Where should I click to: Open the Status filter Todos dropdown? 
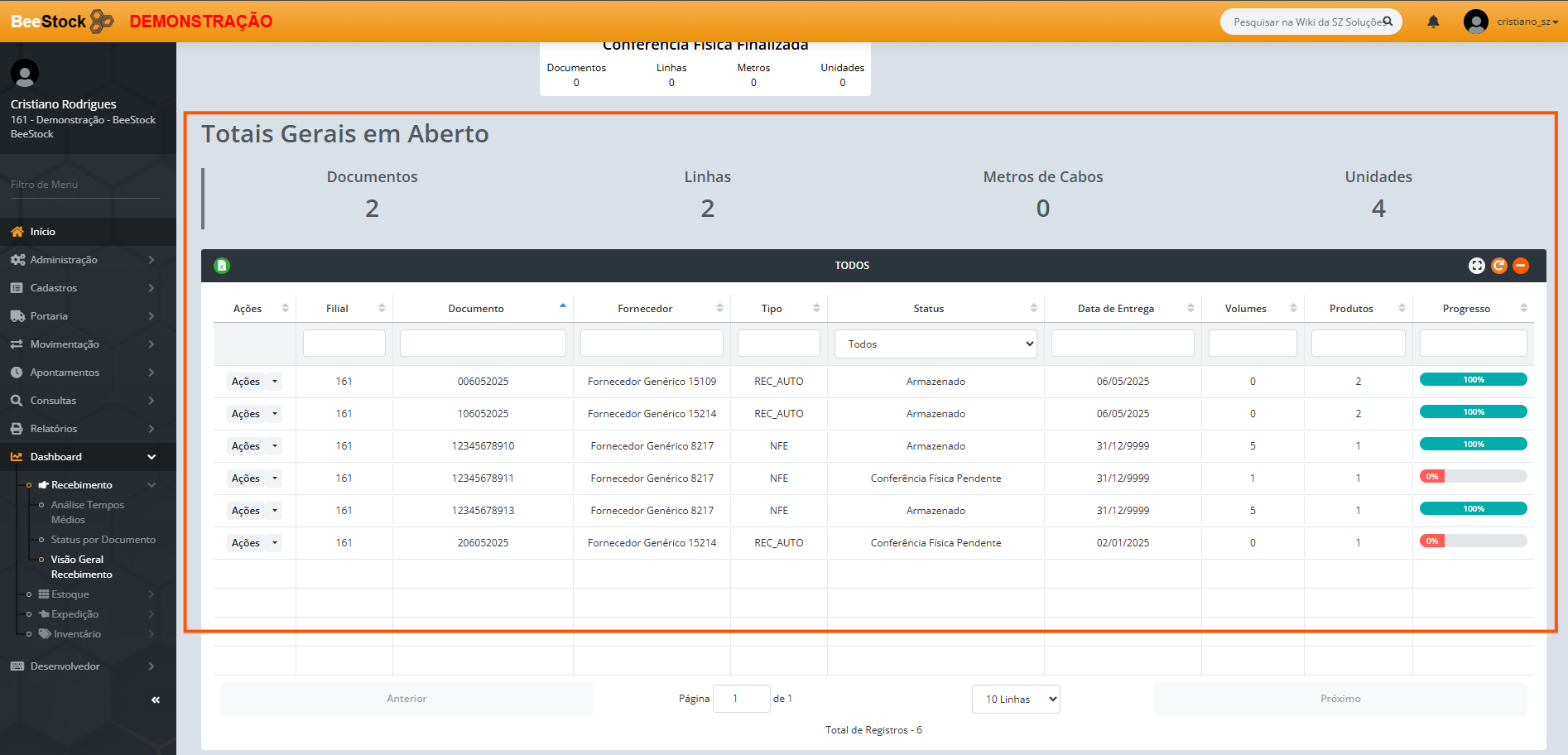tap(936, 344)
